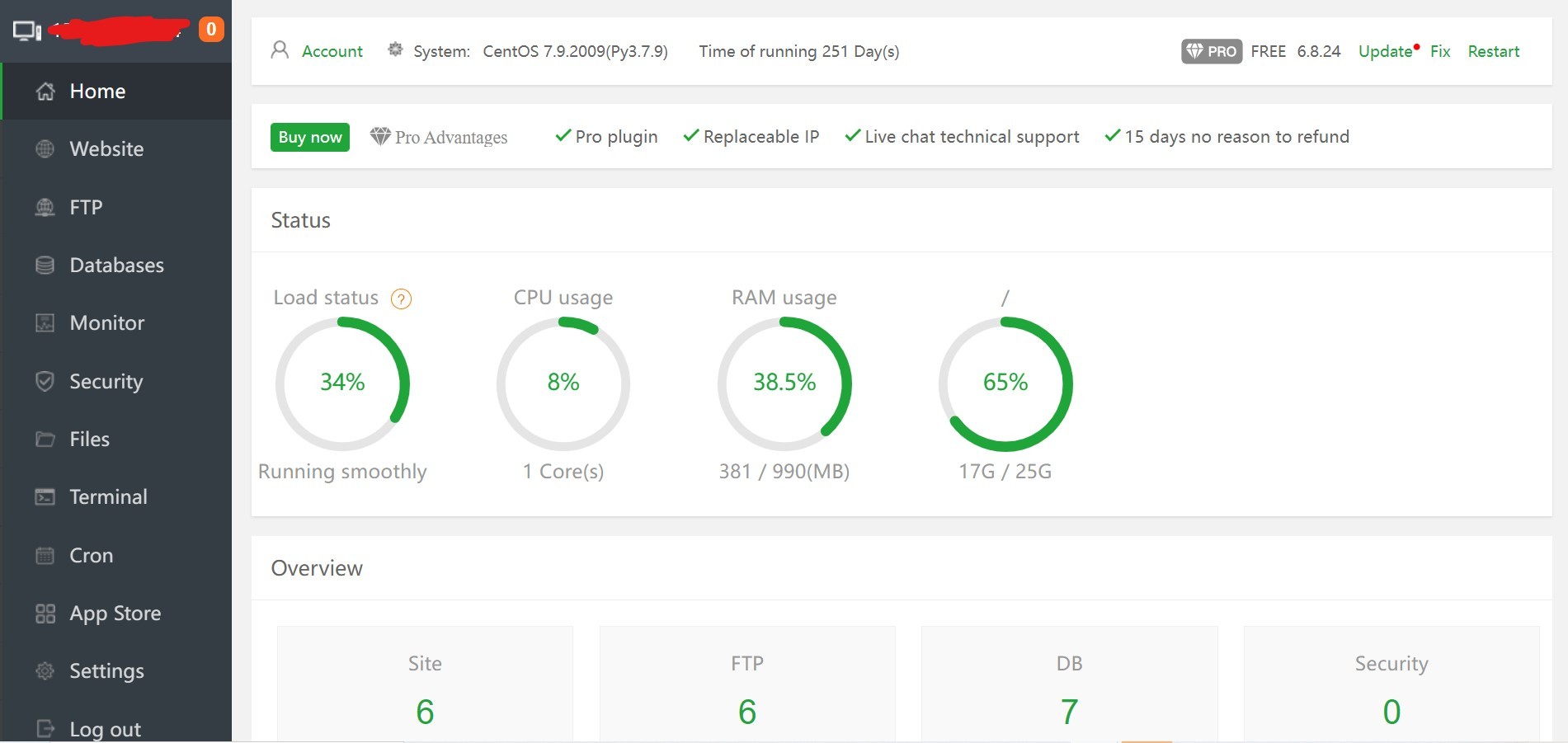Select the Security shield icon
This screenshot has width=1568, height=743.
[x=45, y=381]
